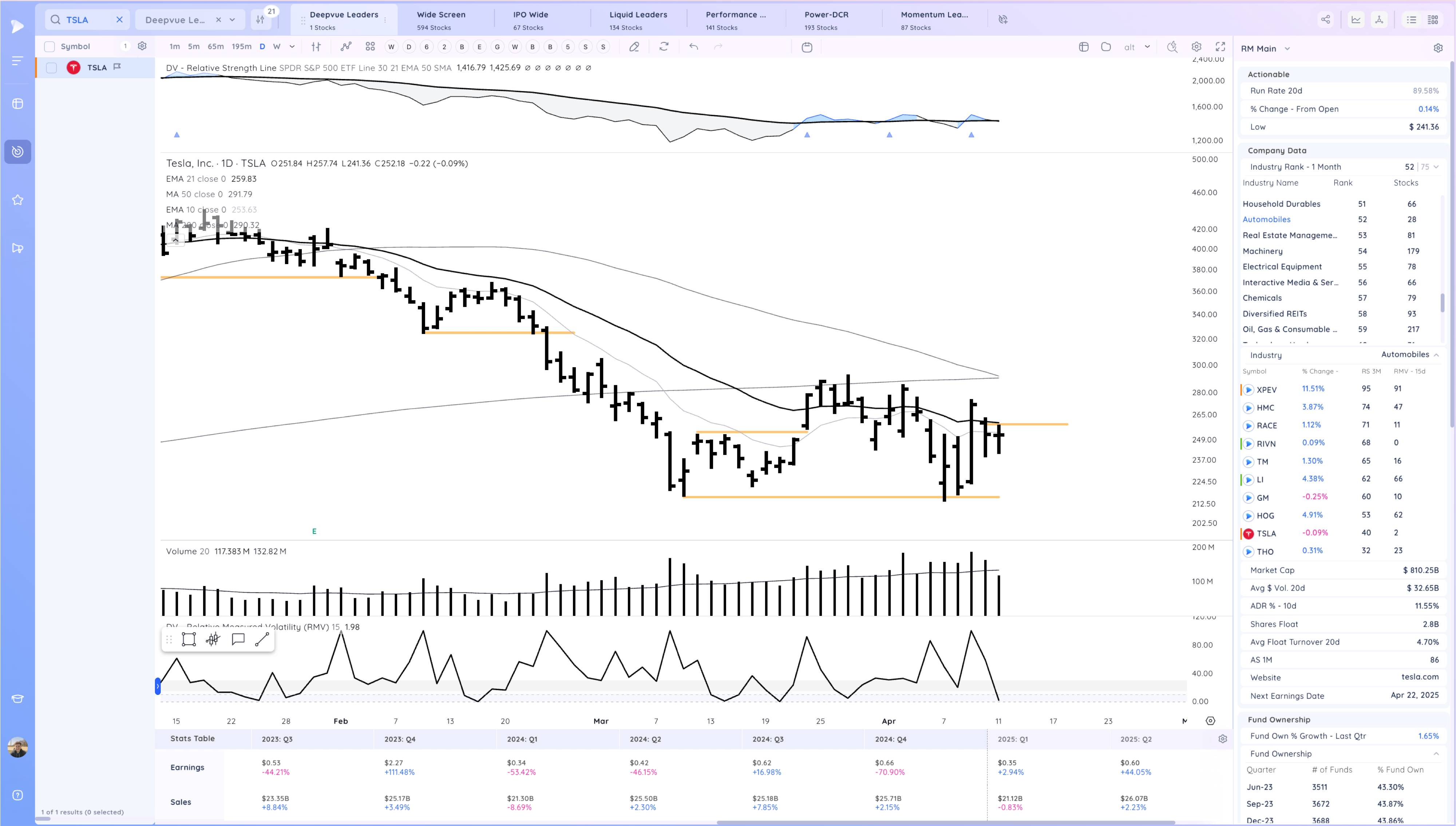Screen dimensions: 1456x826
Task: Check the TSLA row checkbox
Action: (52, 67)
